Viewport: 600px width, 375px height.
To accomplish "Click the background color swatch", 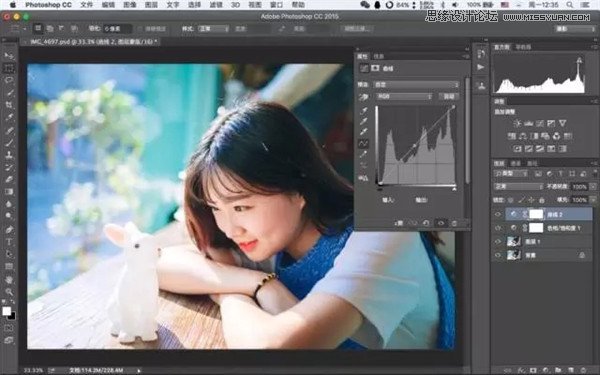I will (12, 316).
